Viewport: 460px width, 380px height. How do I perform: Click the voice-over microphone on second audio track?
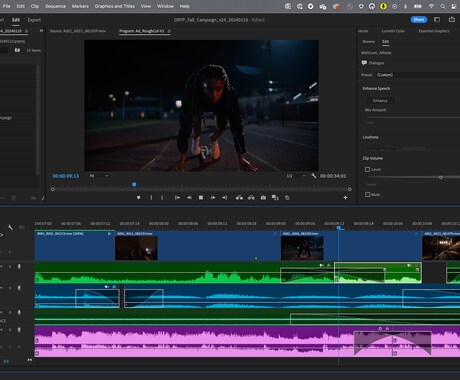(x=19, y=288)
